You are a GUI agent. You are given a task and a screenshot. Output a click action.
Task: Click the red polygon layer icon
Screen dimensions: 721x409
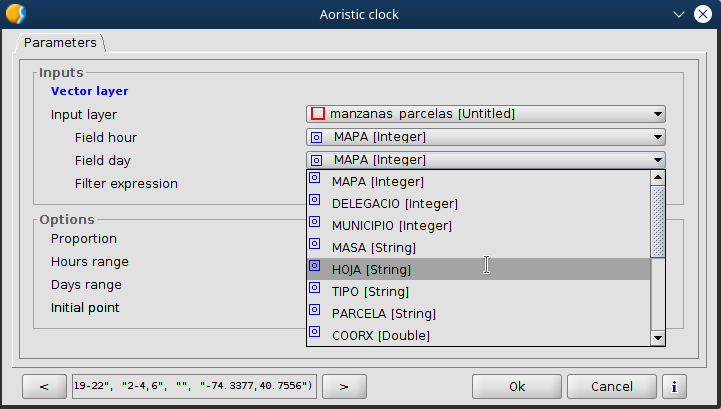coord(318,114)
